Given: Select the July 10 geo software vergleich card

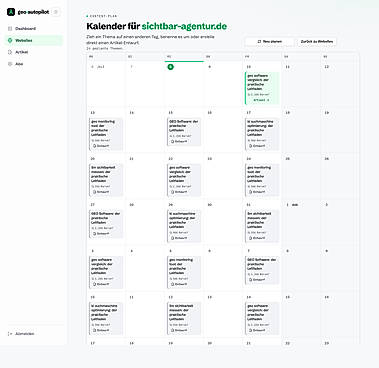Looking at the screenshot, I should click(x=262, y=88).
